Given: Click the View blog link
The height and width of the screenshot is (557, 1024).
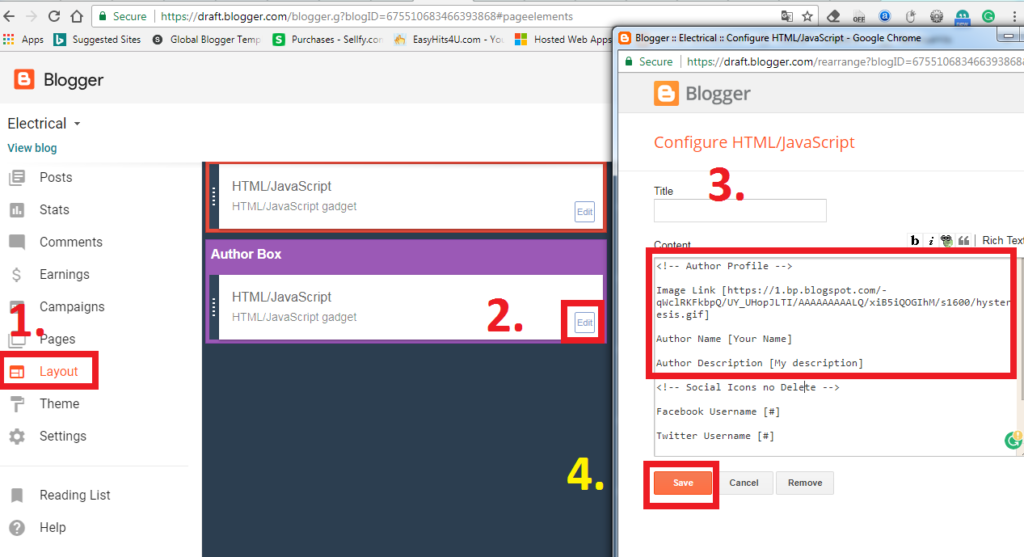Looking at the screenshot, I should 32,148.
